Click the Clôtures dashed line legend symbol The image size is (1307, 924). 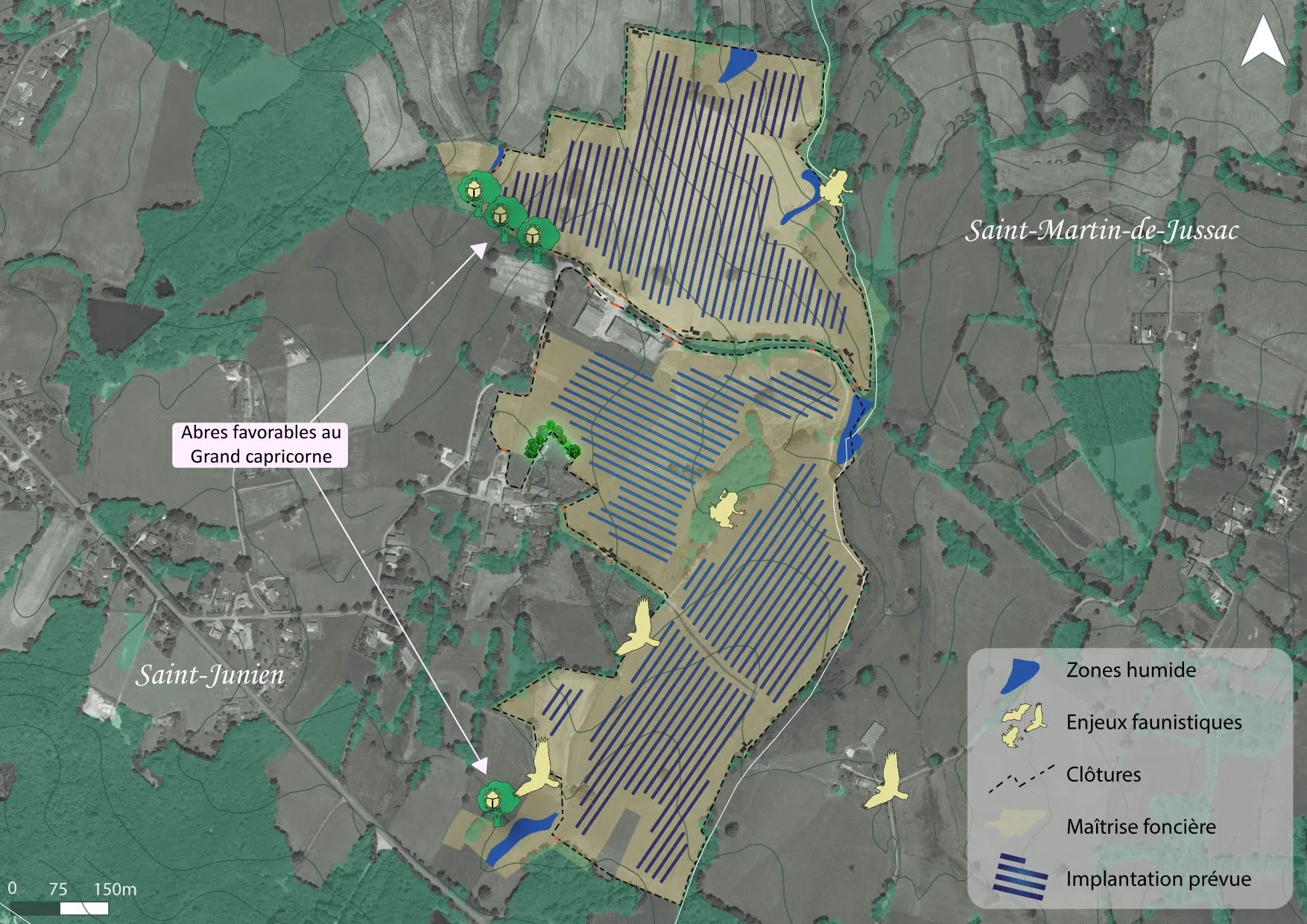pyautogui.click(x=1020, y=776)
